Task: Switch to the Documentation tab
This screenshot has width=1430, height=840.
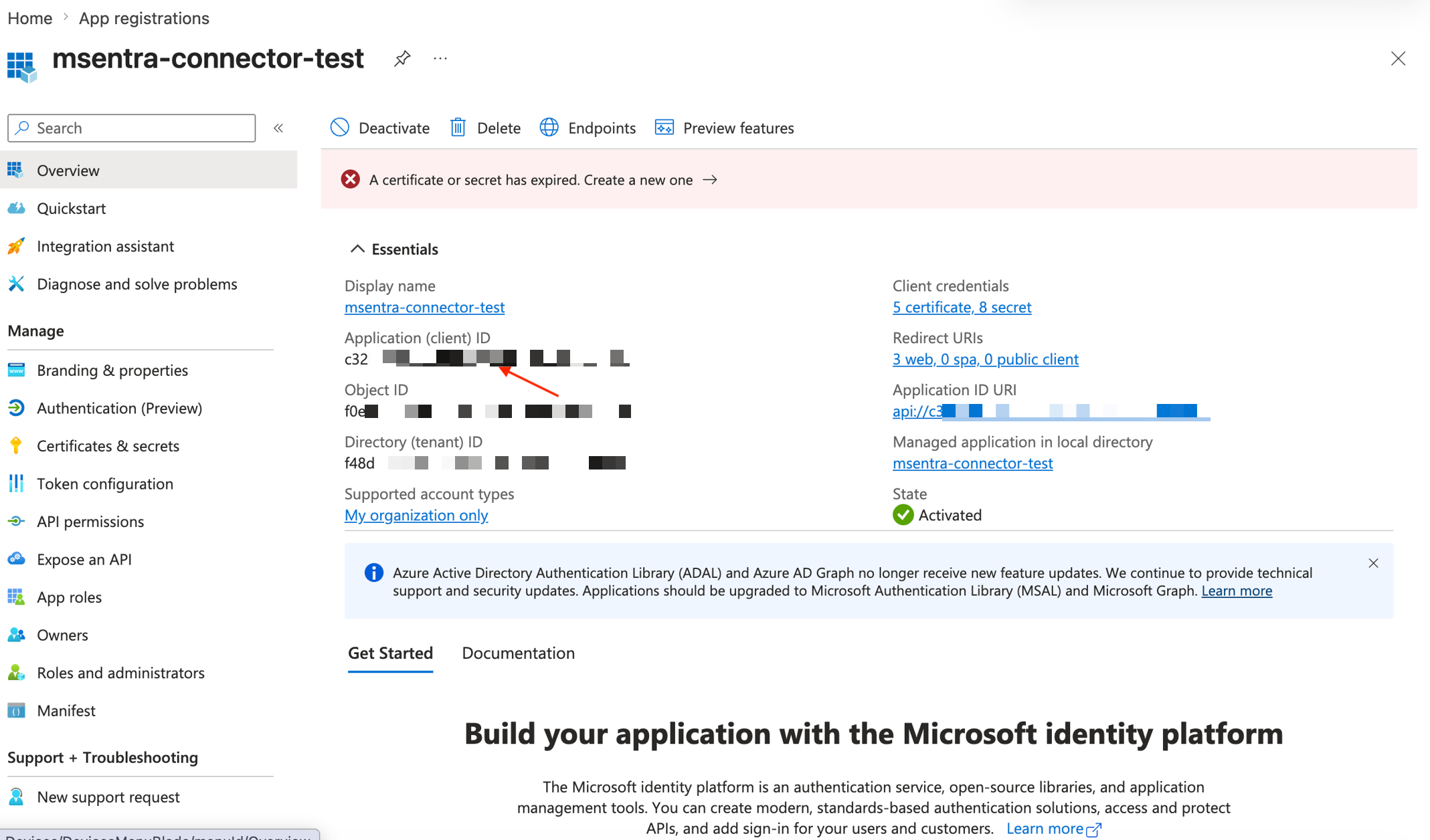Action: [x=518, y=653]
